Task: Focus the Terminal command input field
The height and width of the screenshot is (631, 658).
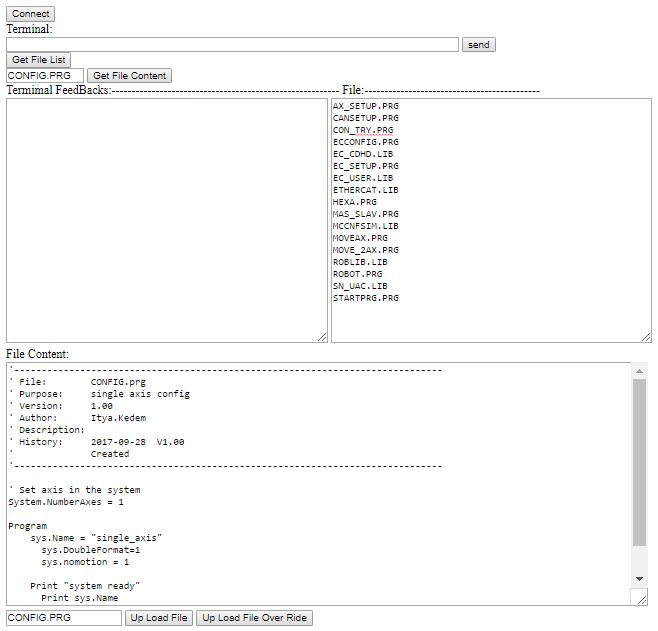Action: pyautogui.click(x=232, y=44)
